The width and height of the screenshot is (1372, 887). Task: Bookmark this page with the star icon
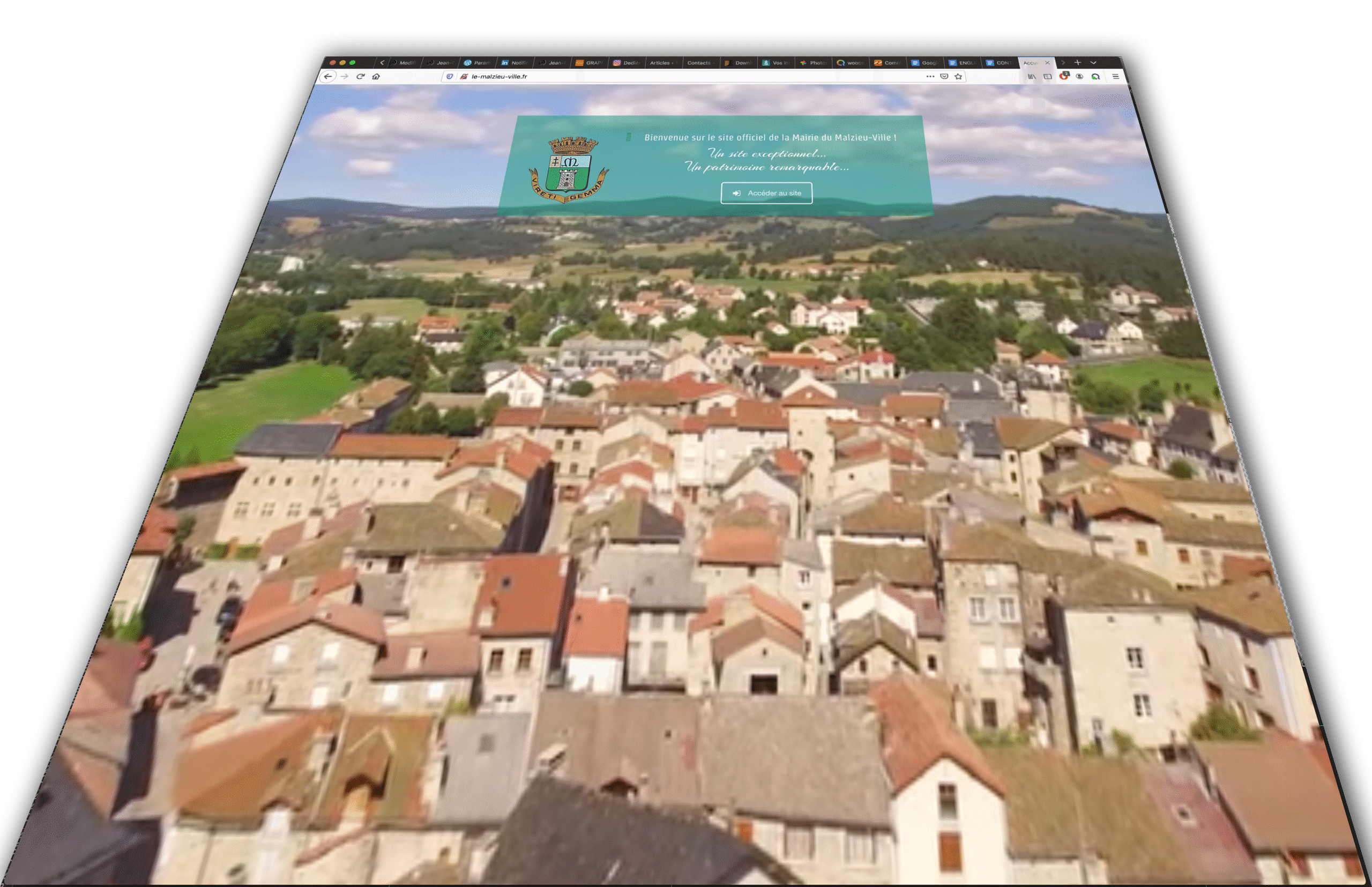[958, 77]
